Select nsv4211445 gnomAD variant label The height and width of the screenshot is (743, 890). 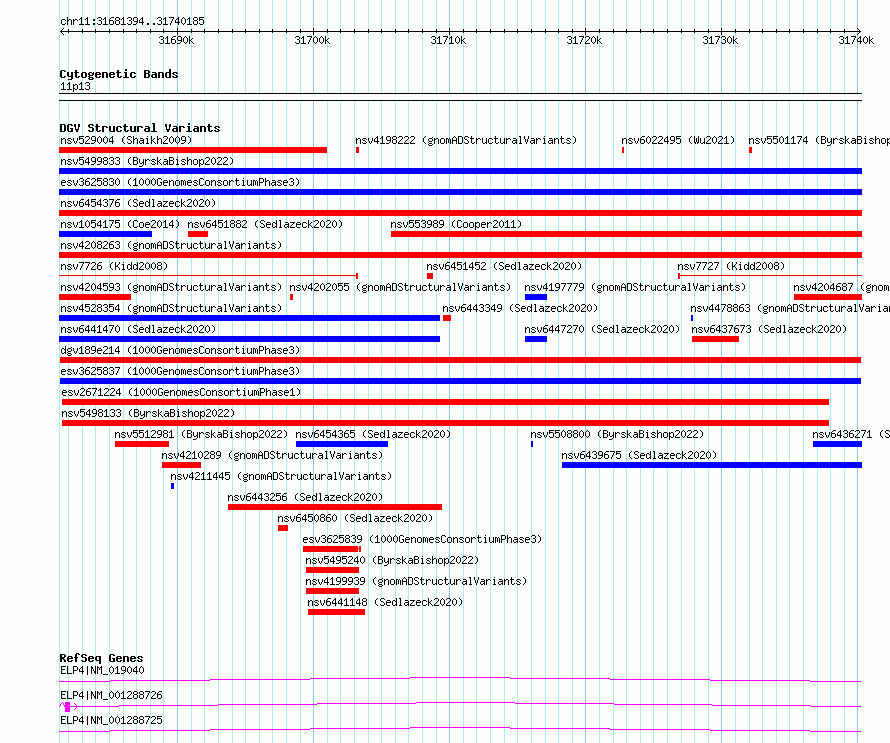click(281, 476)
